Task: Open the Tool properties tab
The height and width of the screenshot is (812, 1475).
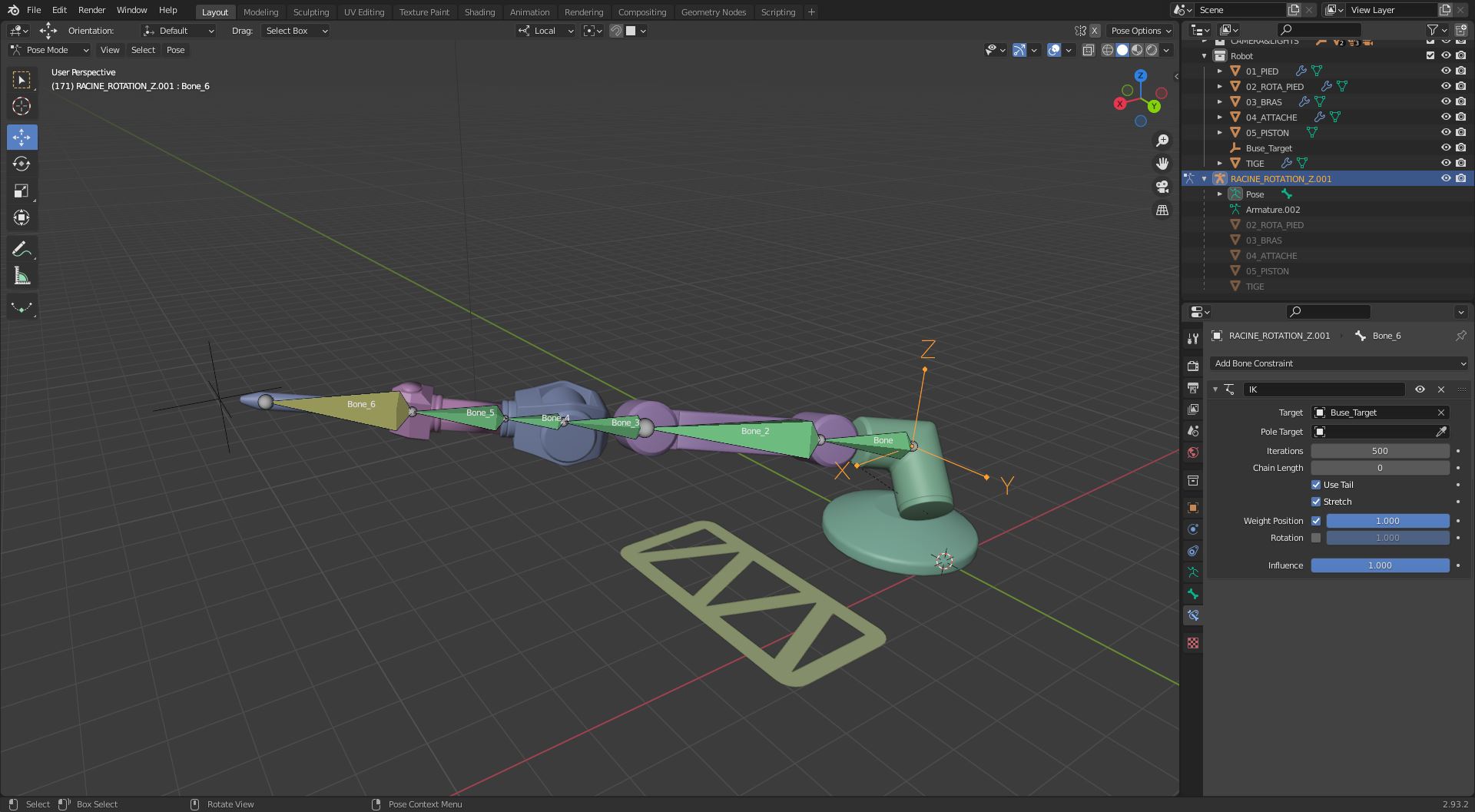Action: click(1192, 339)
